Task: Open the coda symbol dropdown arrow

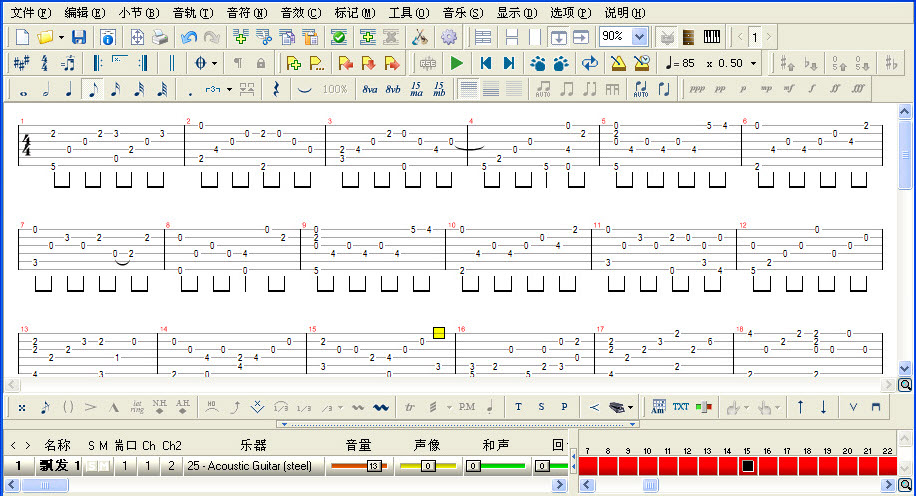Action: (x=214, y=63)
